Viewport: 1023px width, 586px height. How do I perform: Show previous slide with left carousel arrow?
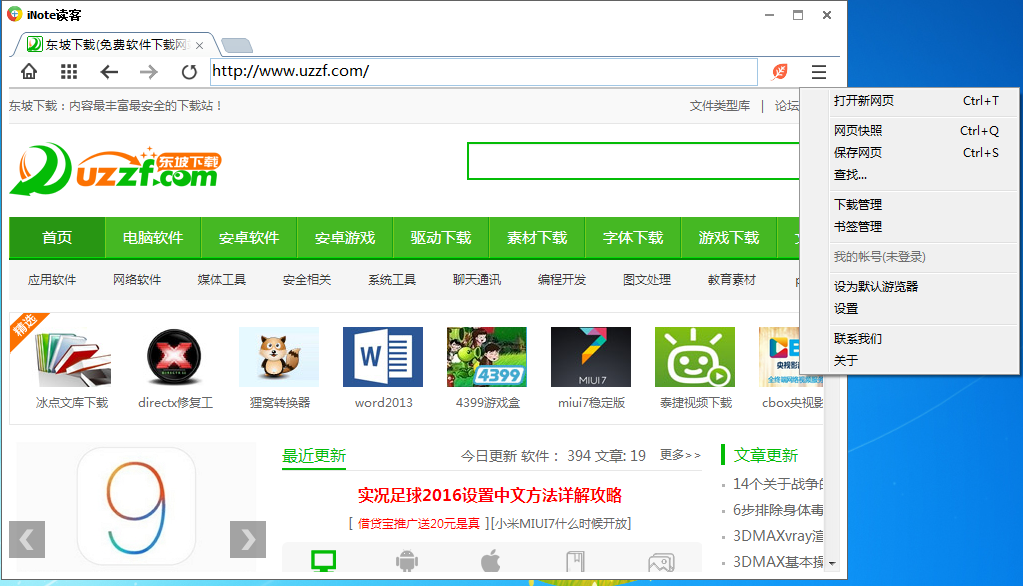(27, 540)
